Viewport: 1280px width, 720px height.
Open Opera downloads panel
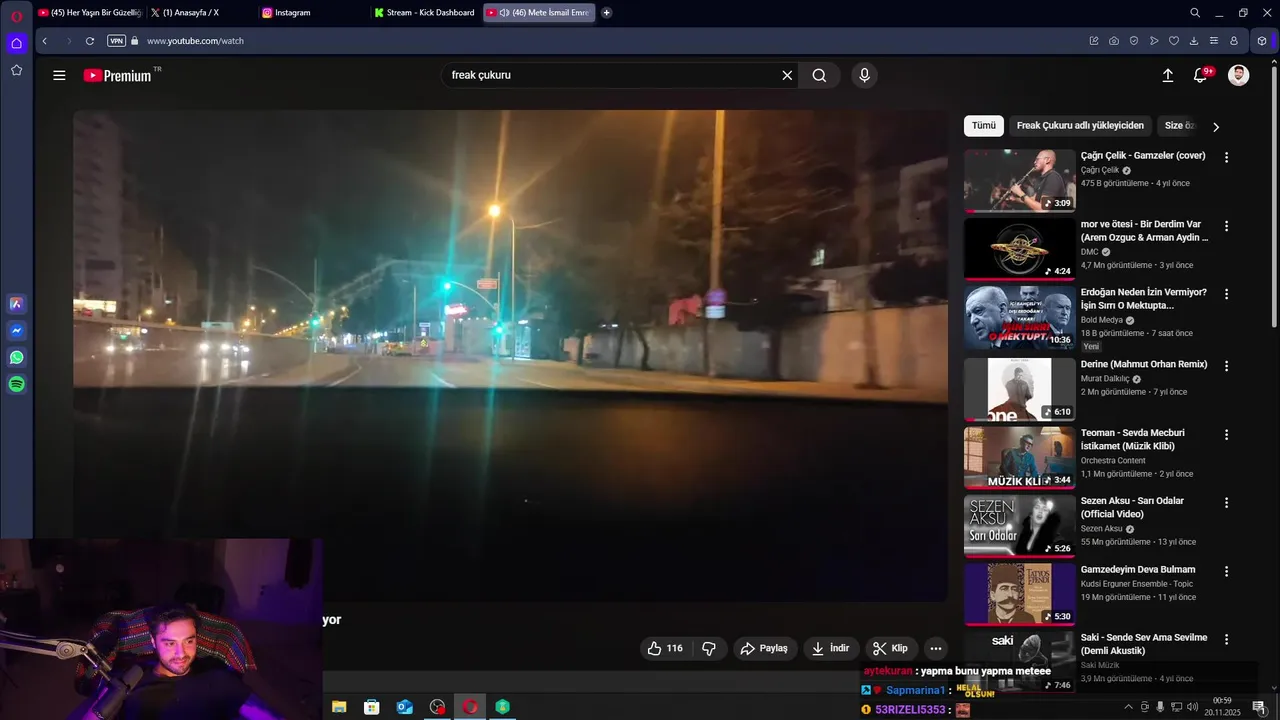tap(1194, 41)
